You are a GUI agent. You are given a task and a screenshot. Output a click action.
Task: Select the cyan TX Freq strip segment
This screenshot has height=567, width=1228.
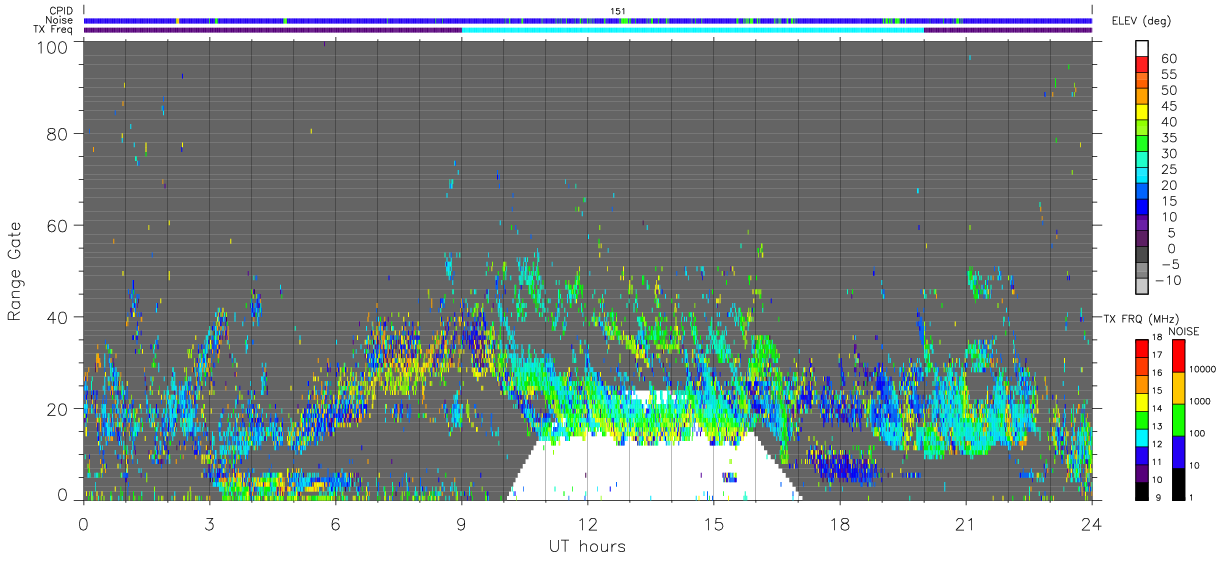pyautogui.click(x=693, y=30)
